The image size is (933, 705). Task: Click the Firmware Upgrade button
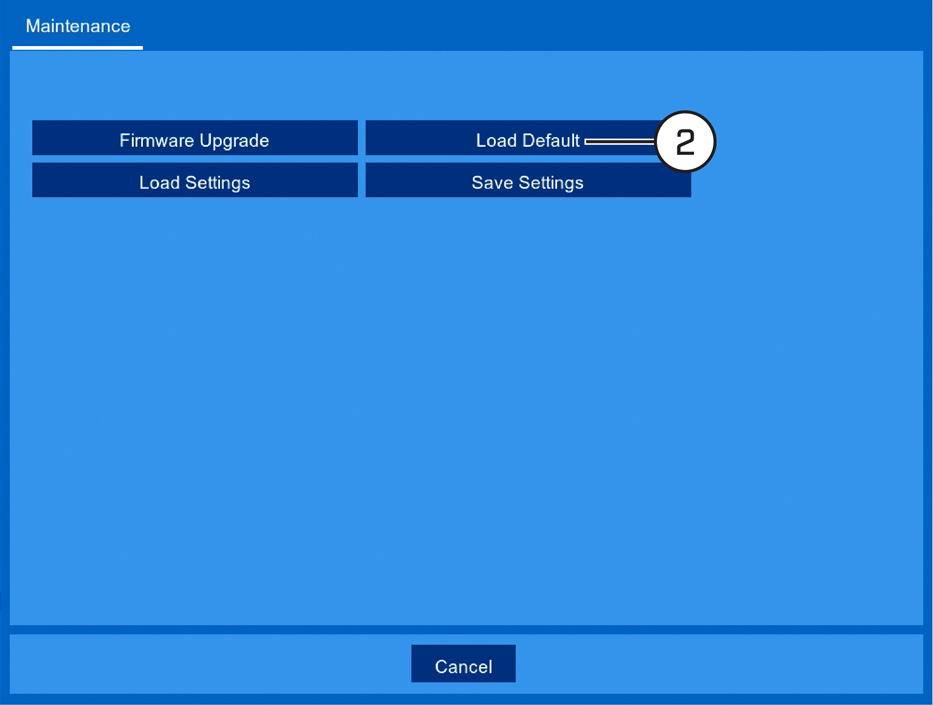(195, 138)
